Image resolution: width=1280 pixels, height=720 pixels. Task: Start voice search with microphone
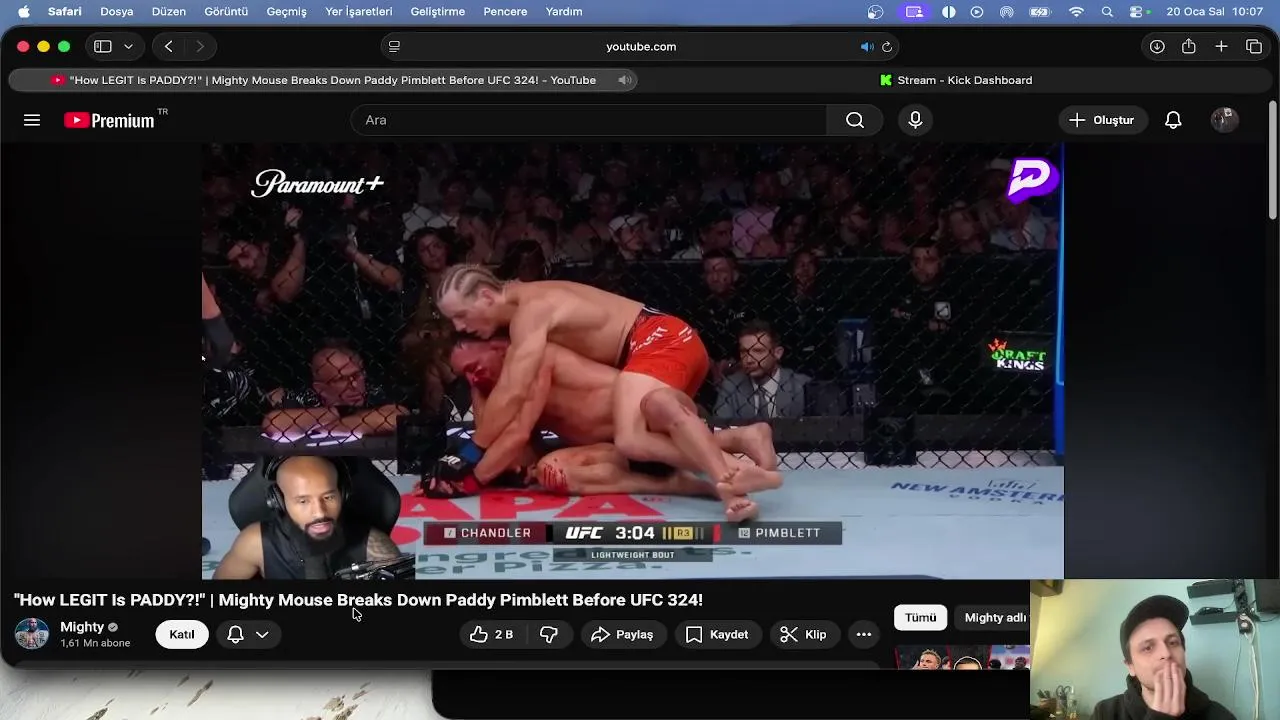pyautogui.click(x=915, y=120)
